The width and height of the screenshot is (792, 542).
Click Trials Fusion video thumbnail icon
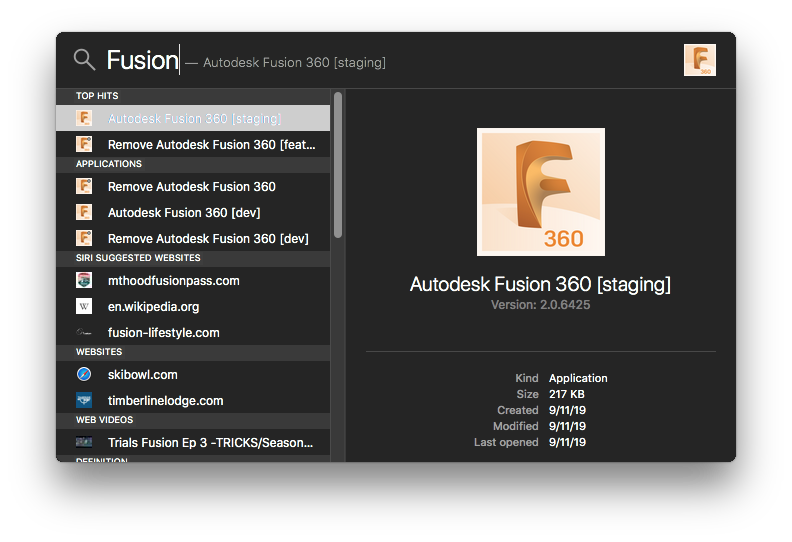click(84, 442)
